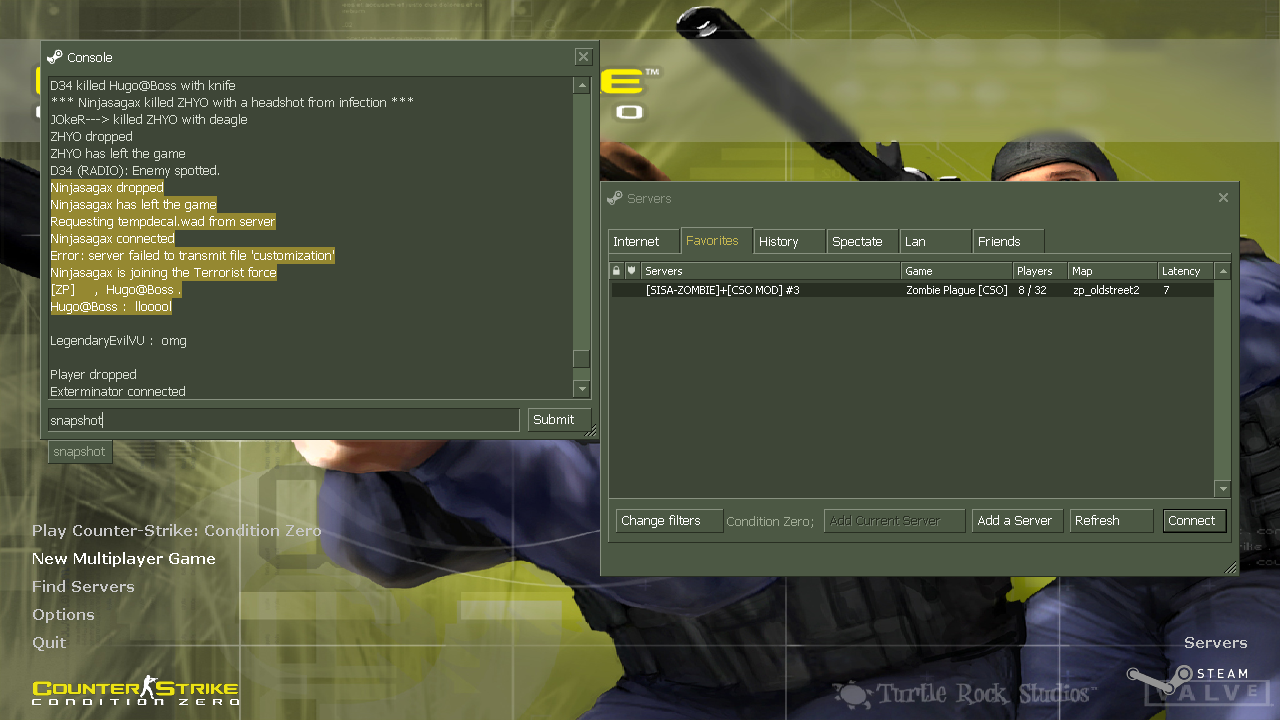Click the server list scroll down arrow
The image size is (1280, 720).
tap(1222, 489)
